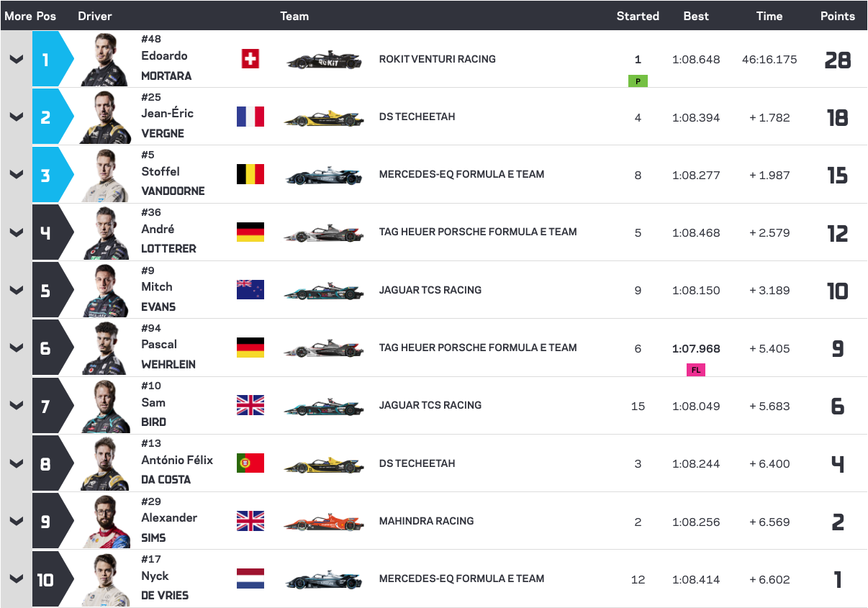The height and width of the screenshot is (608, 868).
Task: Click position 3 blue badge
Action: coord(48,175)
